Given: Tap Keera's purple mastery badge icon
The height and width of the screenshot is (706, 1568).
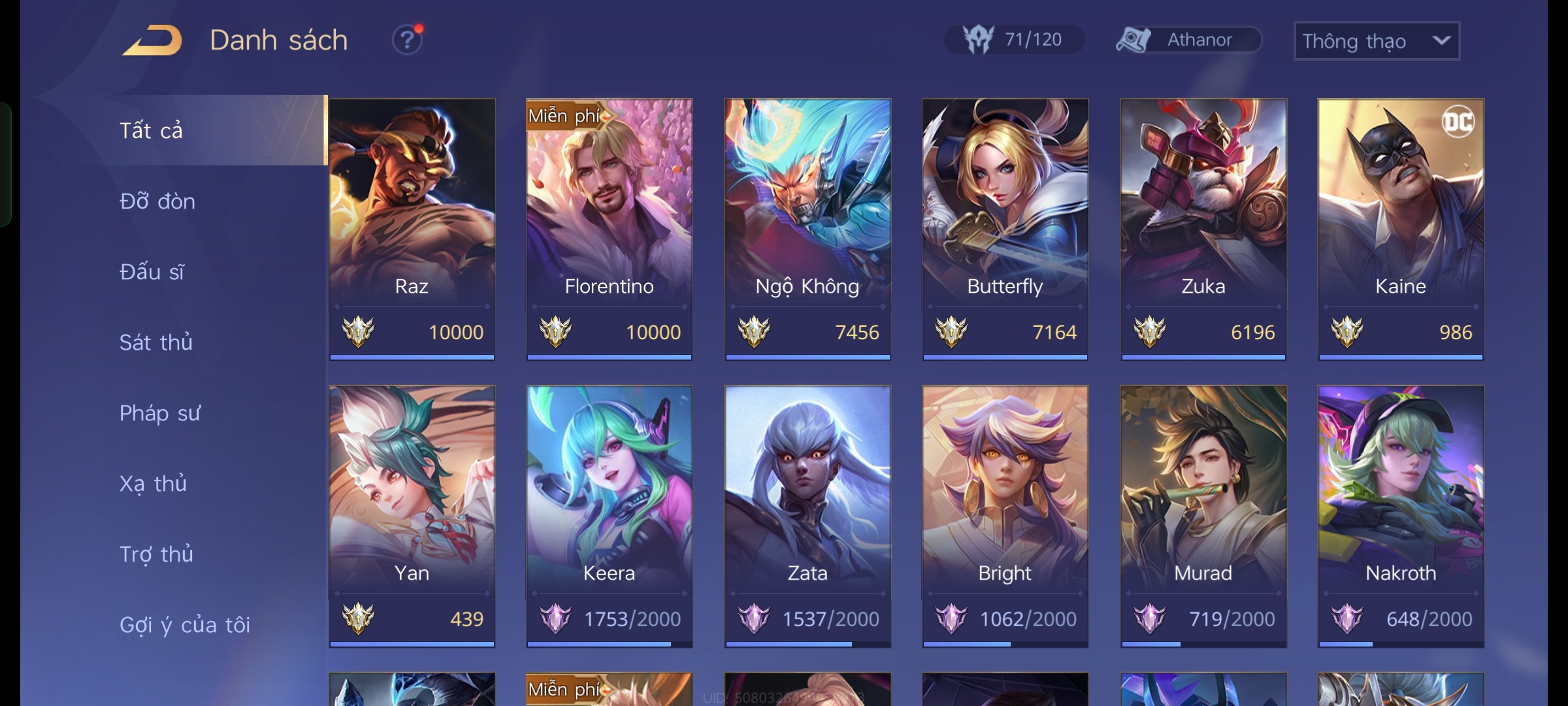Looking at the screenshot, I should point(555,618).
